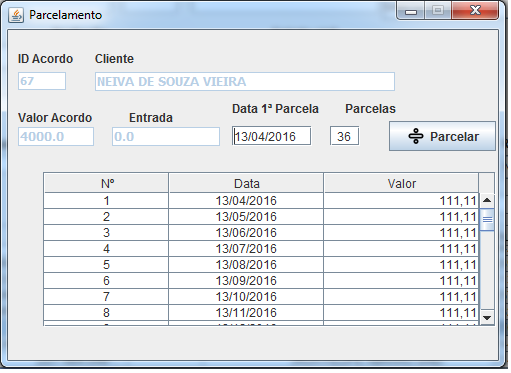Select date cell 13/08/2016
This screenshot has height=373, width=511.
pyautogui.click(x=246, y=265)
